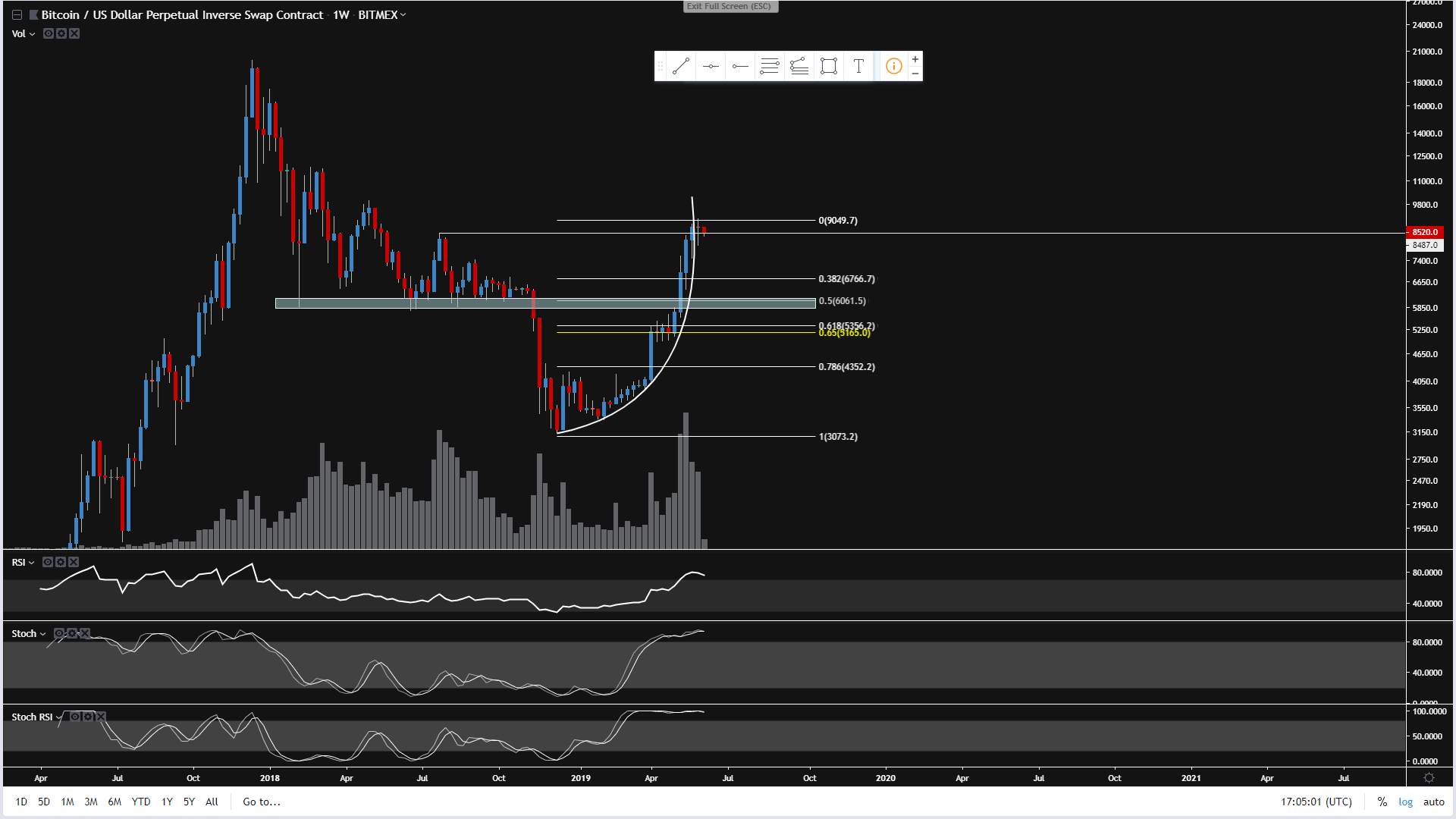Toggle log scale mode

pyautogui.click(x=1405, y=802)
